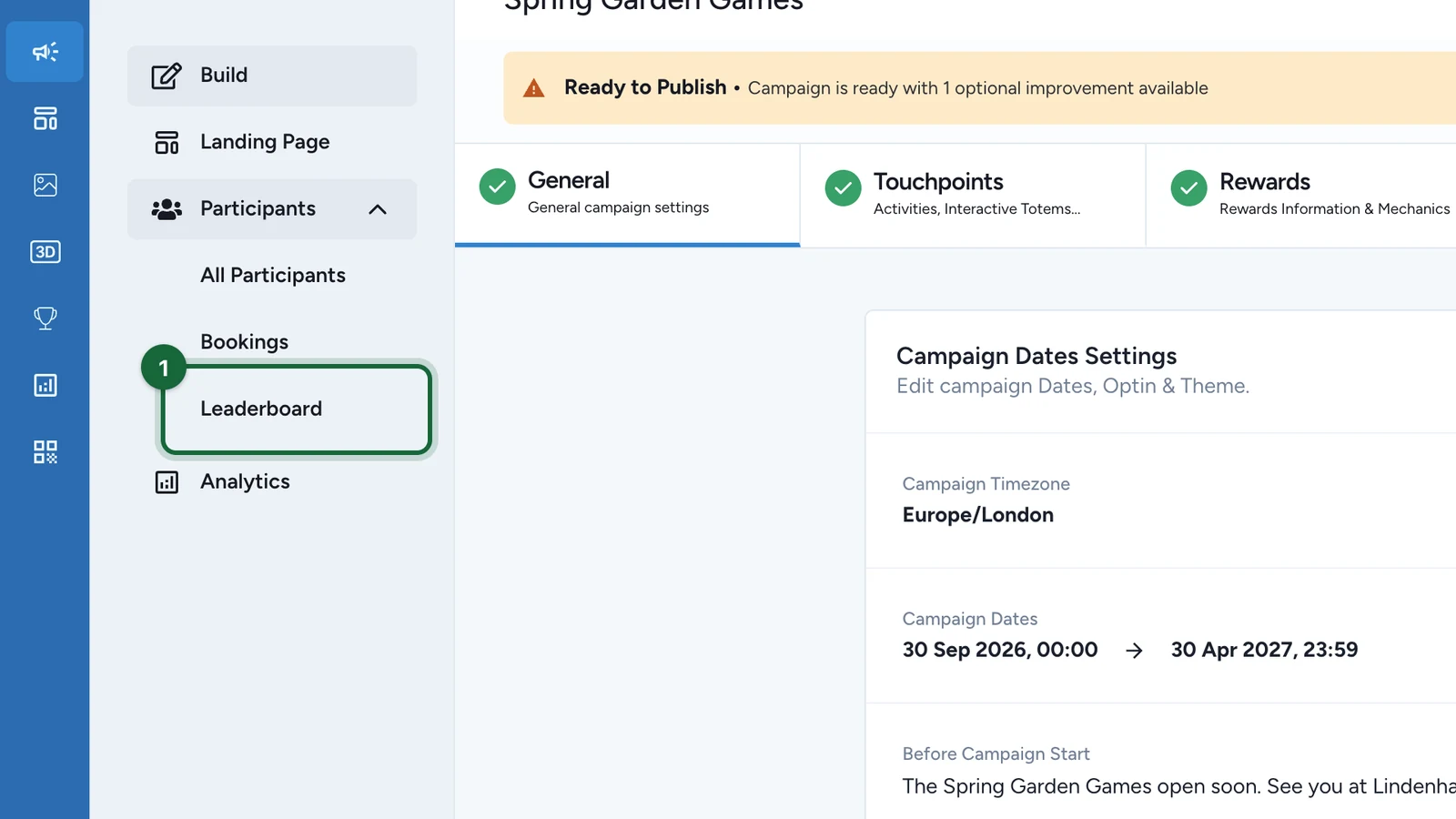This screenshot has height=819, width=1456.
Task: Go to Landing Page section
Action: click(272, 142)
